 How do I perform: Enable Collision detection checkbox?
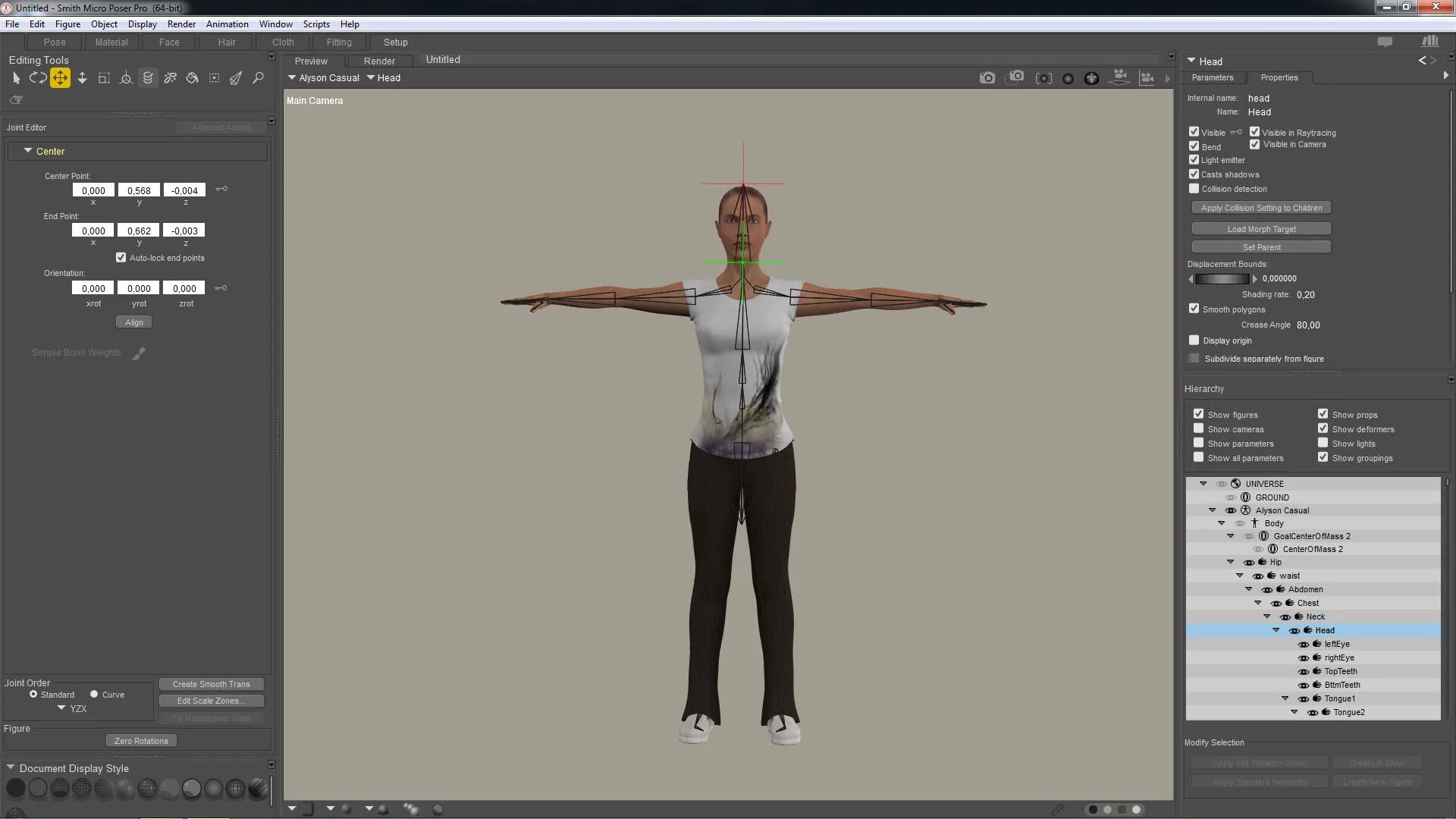pyautogui.click(x=1194, y=189)
